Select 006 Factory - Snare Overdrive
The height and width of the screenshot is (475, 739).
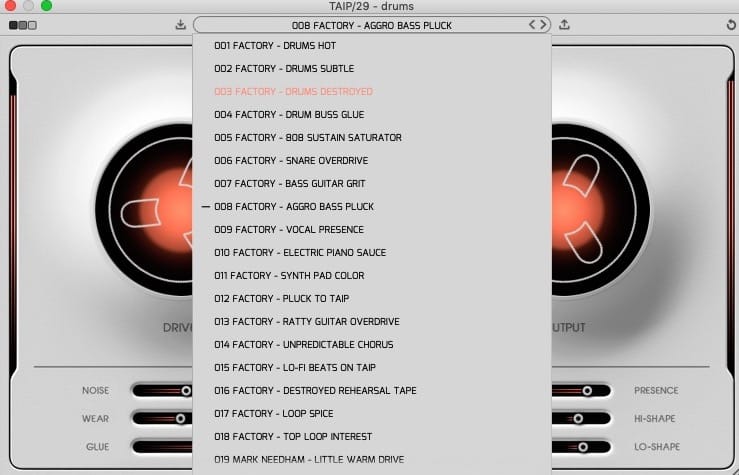[372, 161]
